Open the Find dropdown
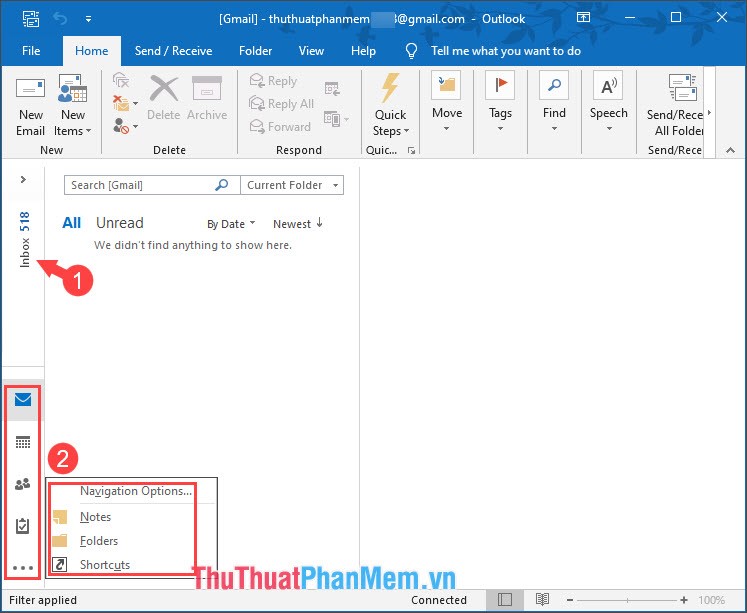The width and height of the screenshot is (747, 613). click(554, 102)
